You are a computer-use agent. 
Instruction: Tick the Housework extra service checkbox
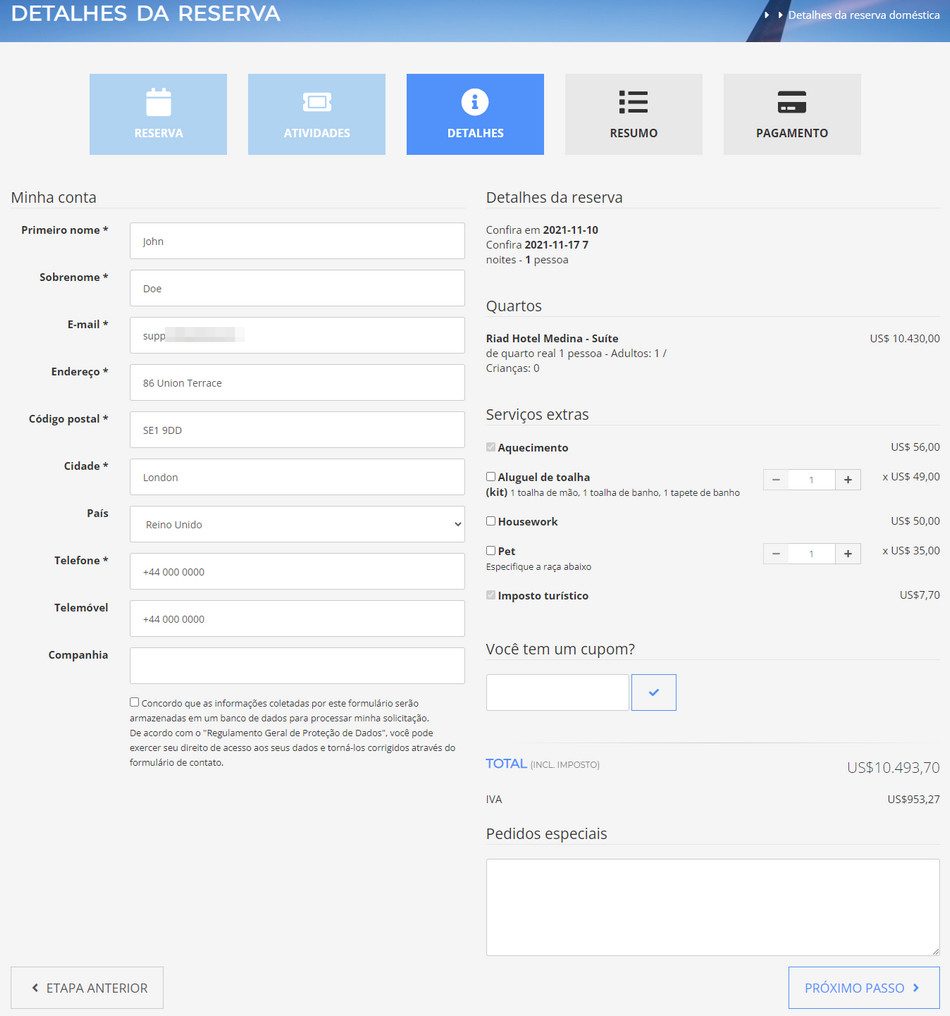[491, 521]
